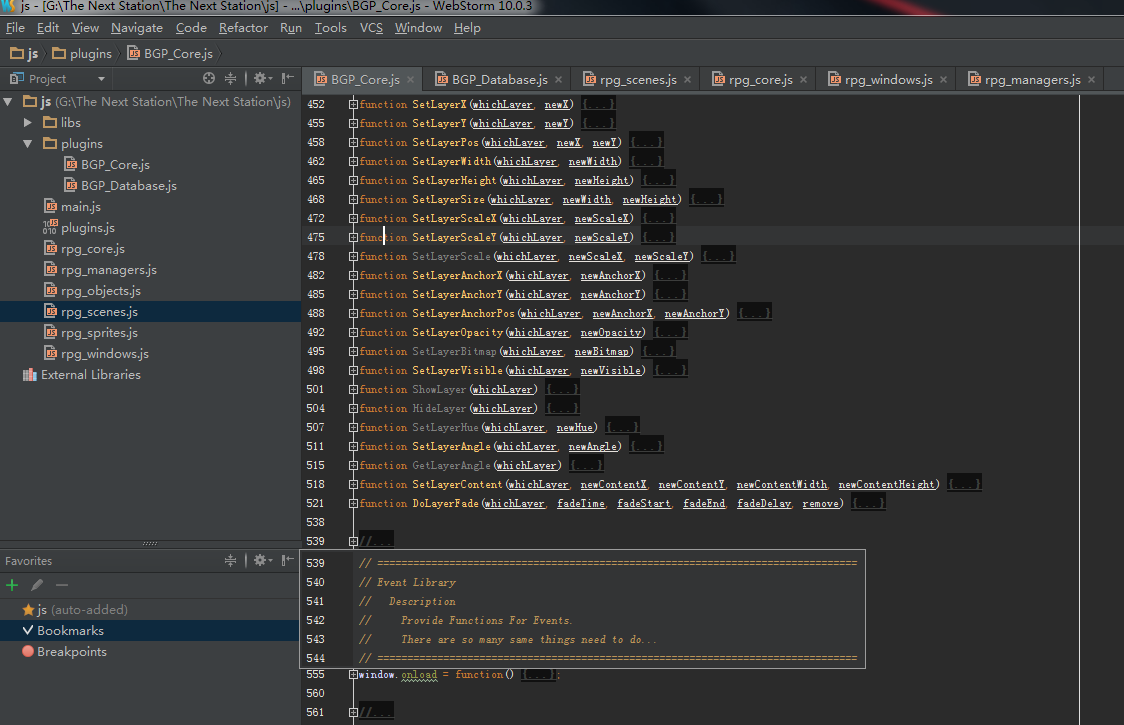This screenshot has height=725, width=1124.
Task: Open the Project panel gear settings
Action: [x=262, y=78]
